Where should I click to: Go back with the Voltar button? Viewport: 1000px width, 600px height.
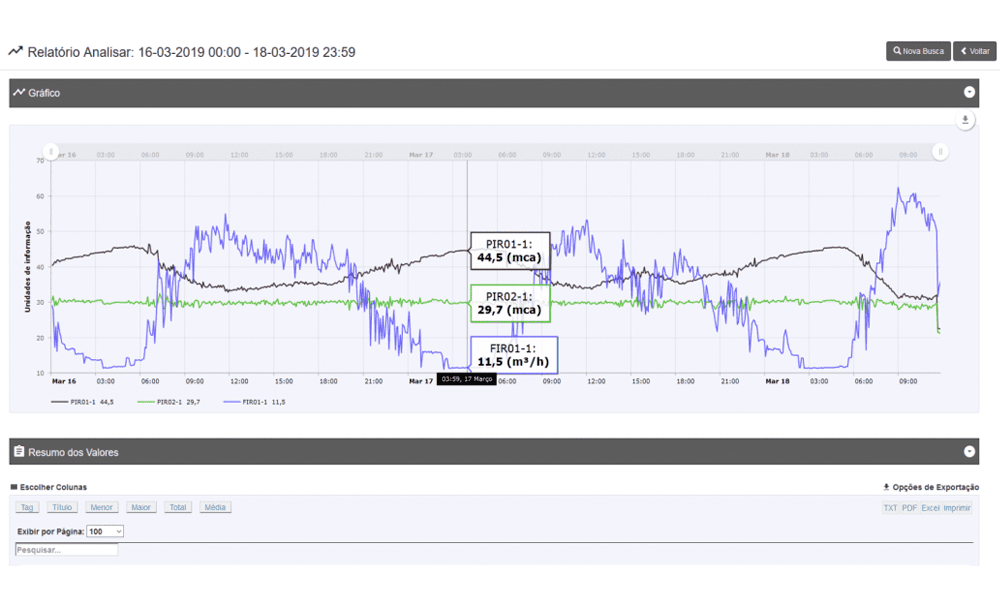click(x=974, y=51)
